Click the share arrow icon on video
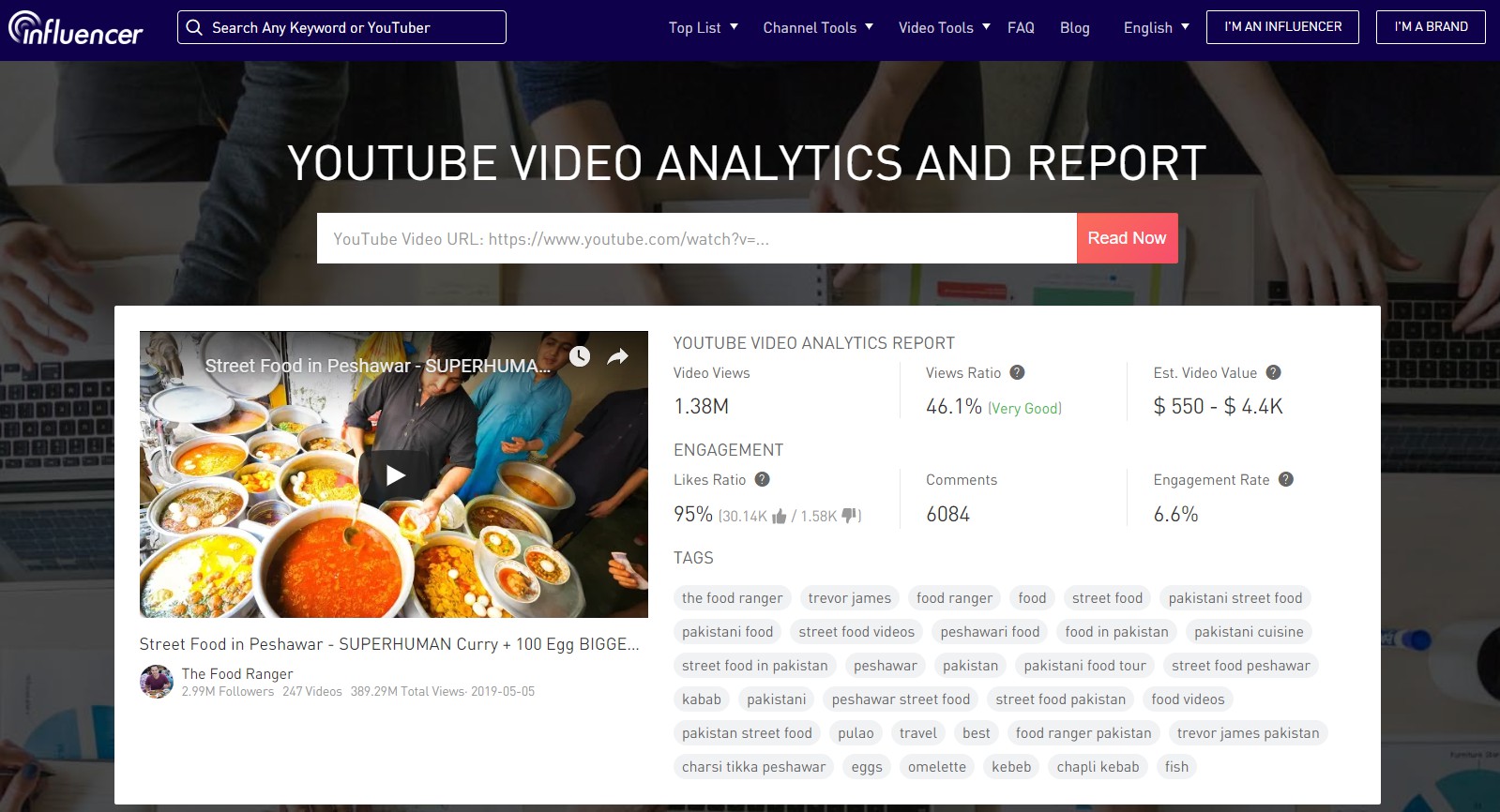The image size is (1500, 812). pos(617,356)
